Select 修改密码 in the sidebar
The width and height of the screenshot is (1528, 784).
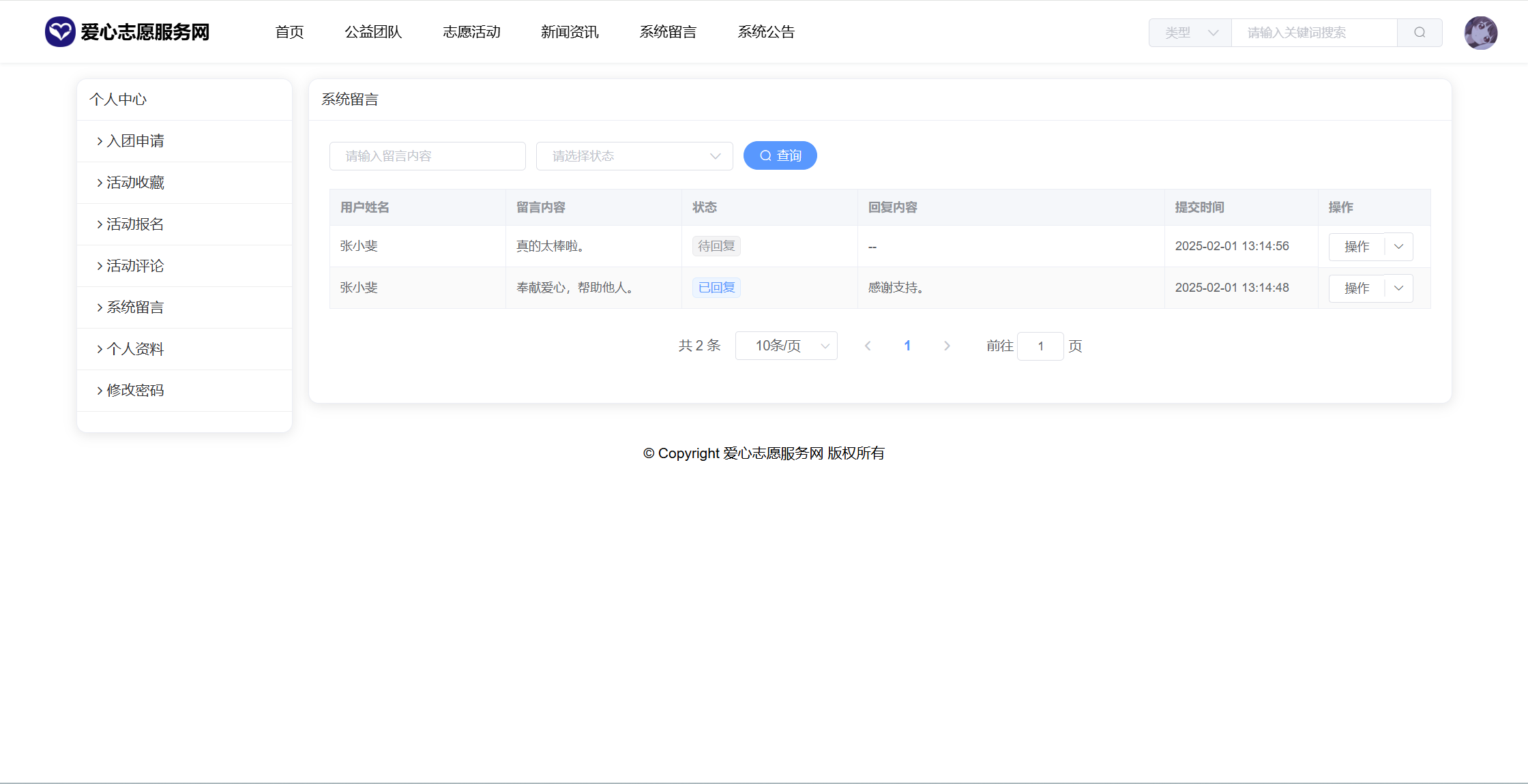click(135, 391)
